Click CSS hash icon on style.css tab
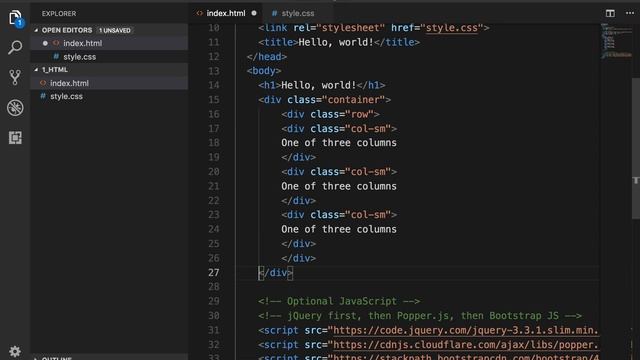 (274, 13)
